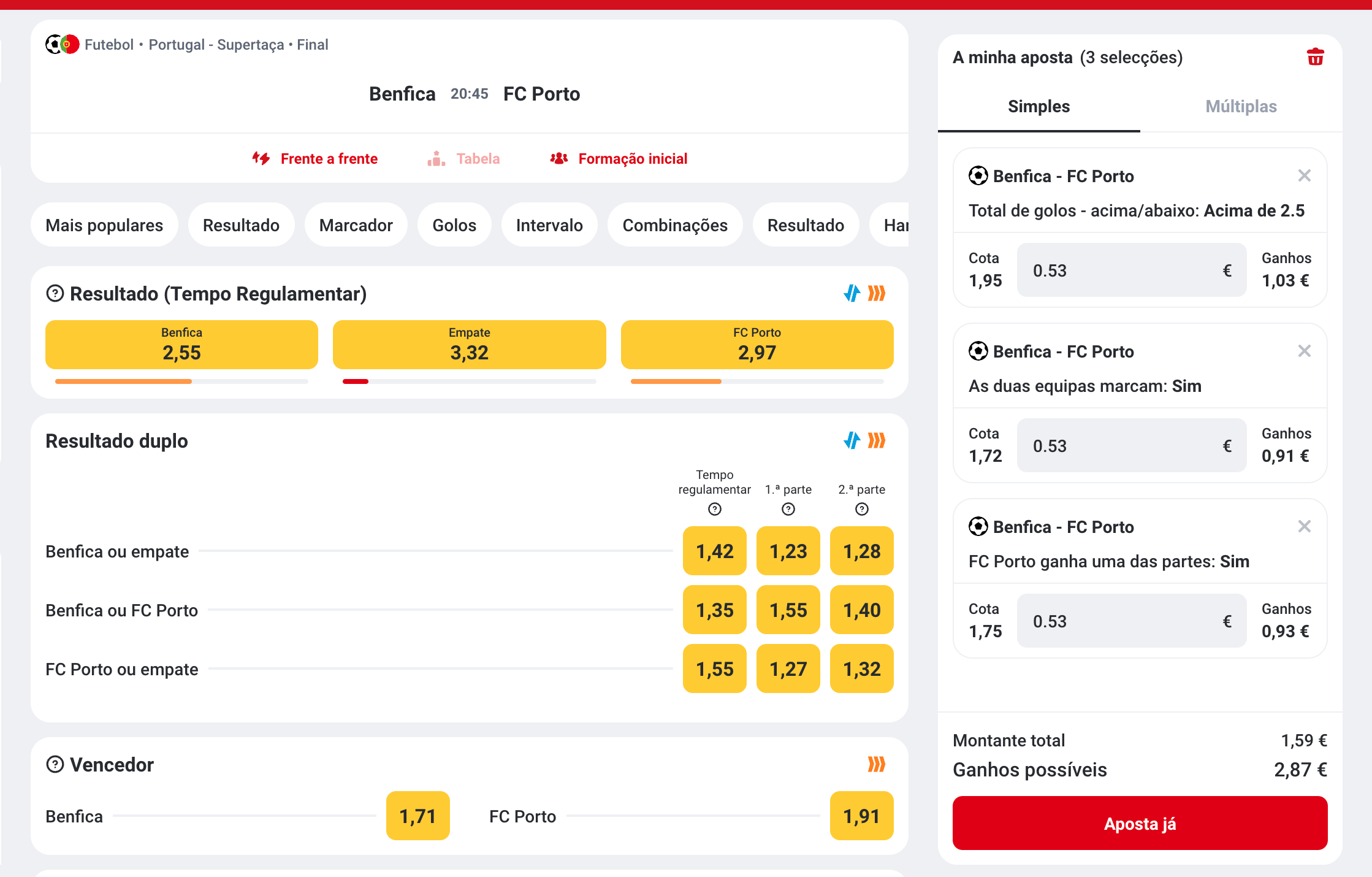Viewport: 1372px width, 877px height.
Task: Click the Formação inicial people icon
Action: [558, 159]
